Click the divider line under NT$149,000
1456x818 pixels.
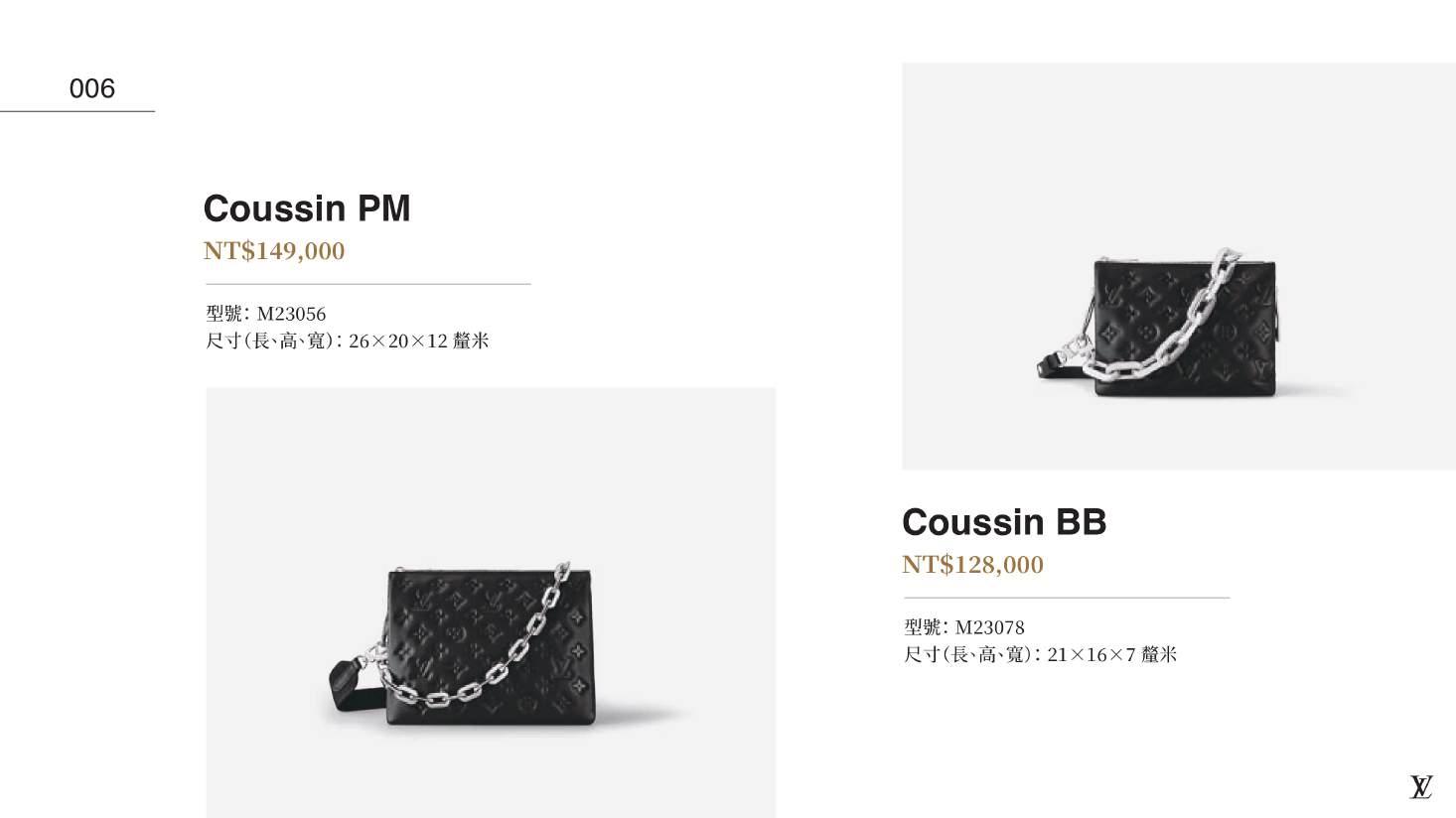coord(368,284)
